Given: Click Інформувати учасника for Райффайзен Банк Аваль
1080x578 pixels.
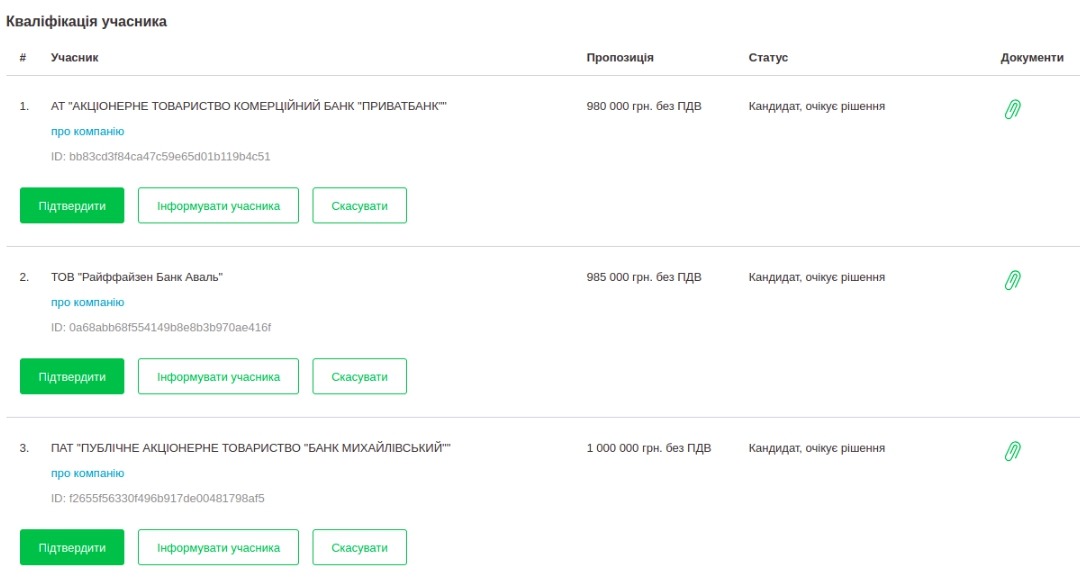Looking at the screenshot, I should coord(218,376).
